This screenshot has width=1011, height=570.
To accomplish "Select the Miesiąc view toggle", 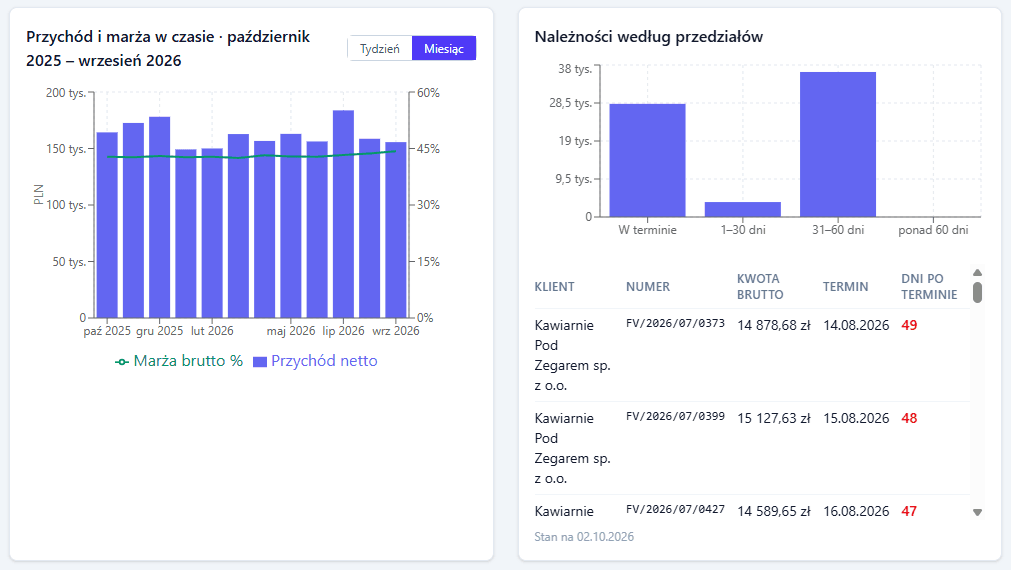I will click(444, 48).
